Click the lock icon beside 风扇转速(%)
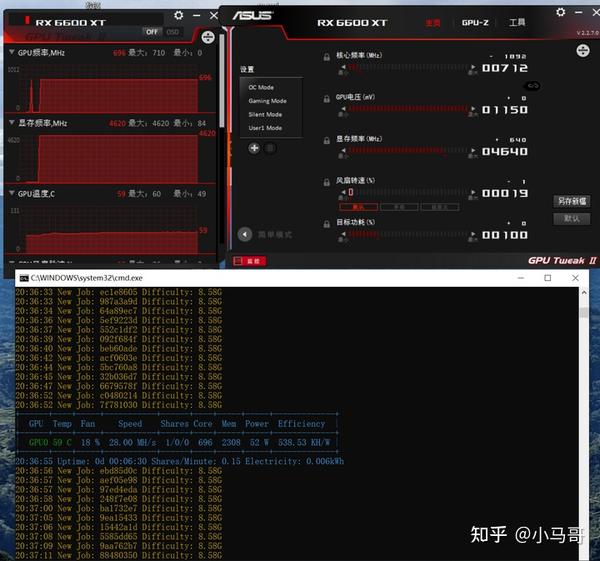 click(326, 183)
